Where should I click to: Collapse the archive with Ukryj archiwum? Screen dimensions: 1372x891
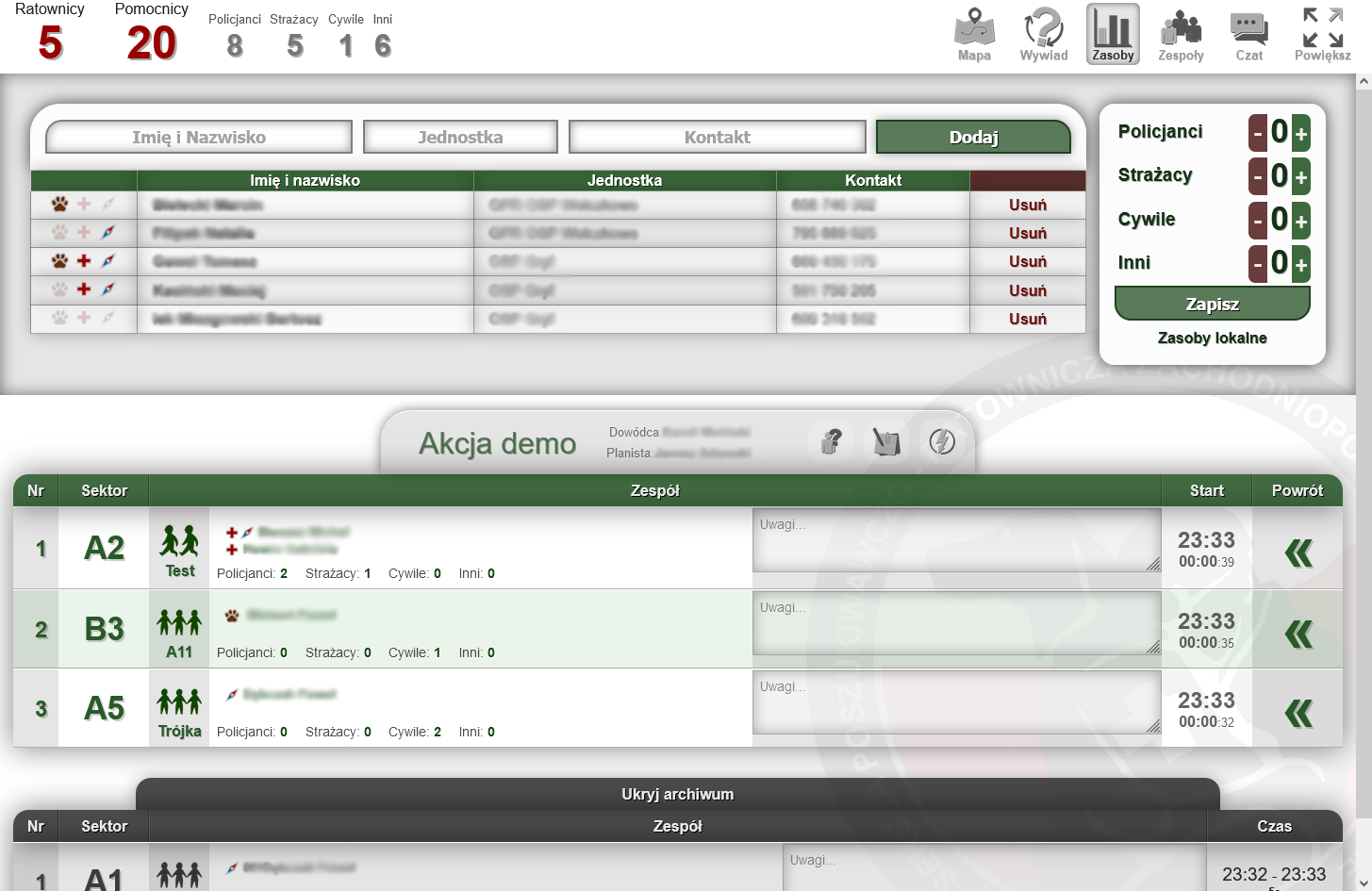(x=678, y=794)
